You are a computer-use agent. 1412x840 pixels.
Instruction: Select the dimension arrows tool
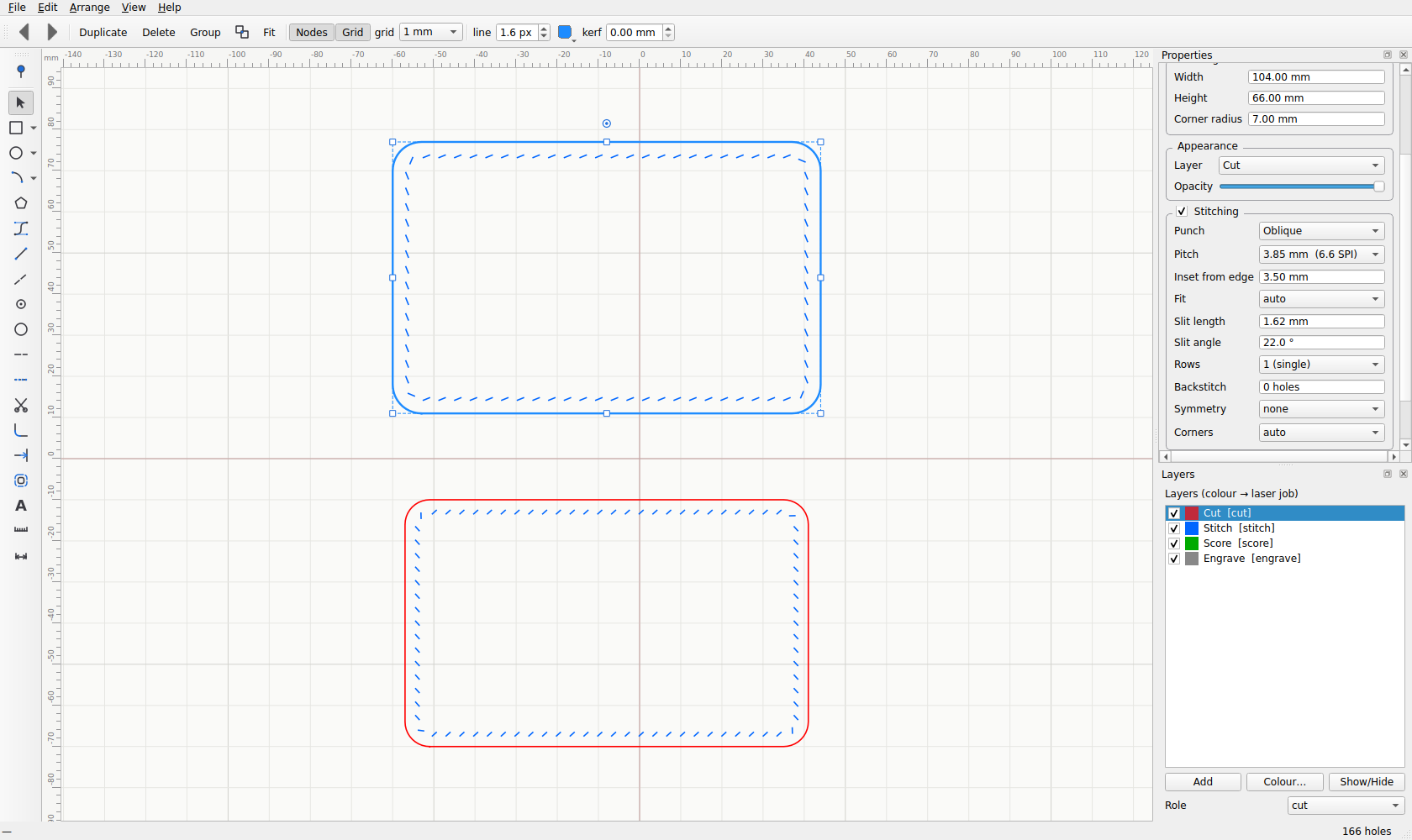pyautogui.click(x=21, y=556)
